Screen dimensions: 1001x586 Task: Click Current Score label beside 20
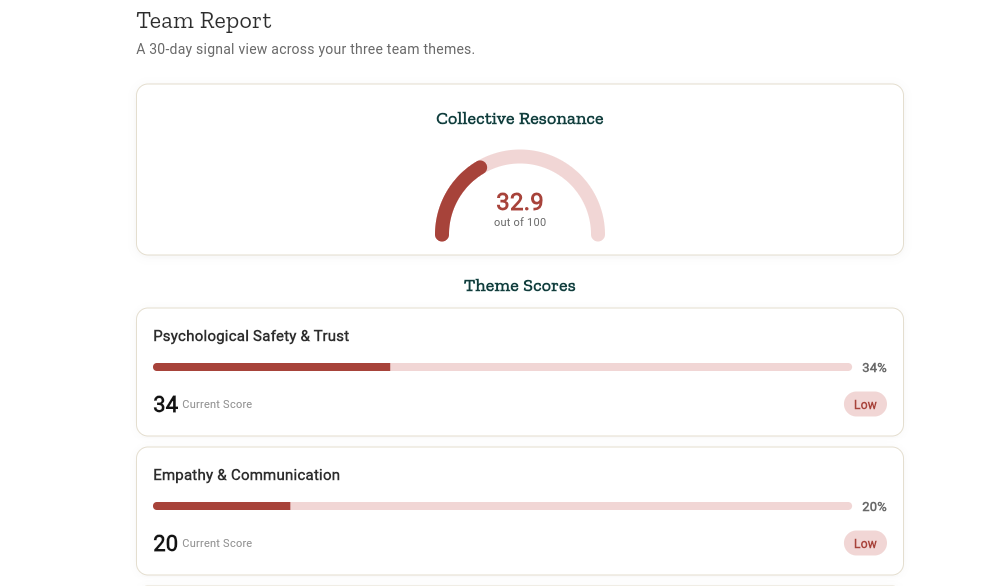217,544
